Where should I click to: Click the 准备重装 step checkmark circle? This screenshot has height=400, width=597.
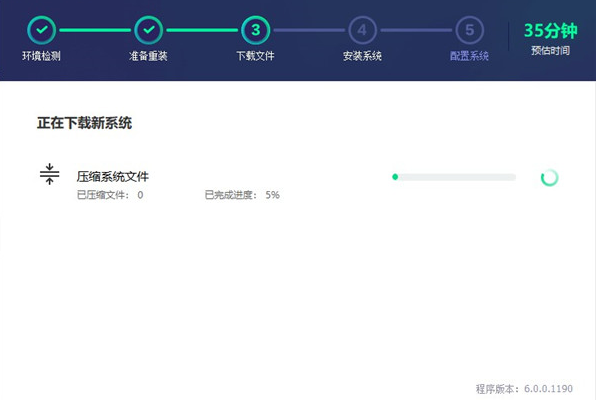coord(148,30)
